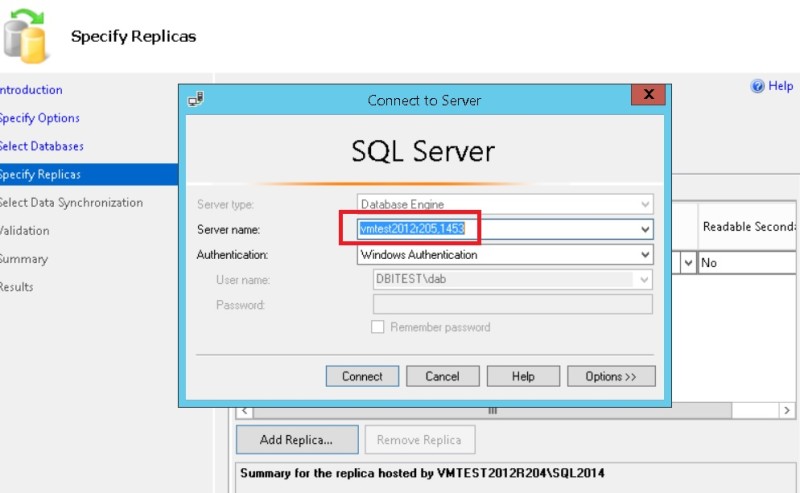Click the Add Replica... button

(x=297, y=439)
